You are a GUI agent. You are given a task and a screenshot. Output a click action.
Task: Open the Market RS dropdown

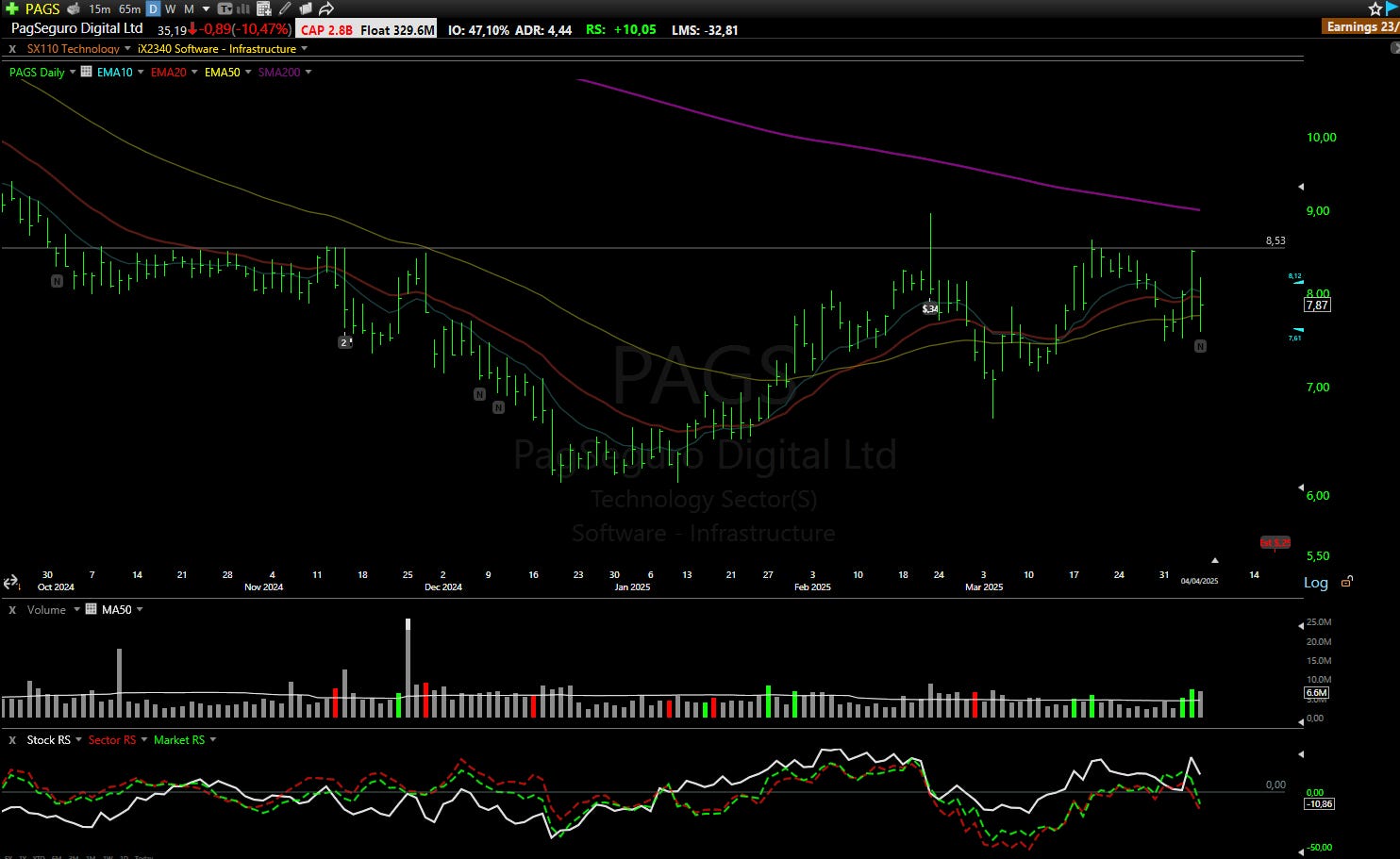click(212, 739)
